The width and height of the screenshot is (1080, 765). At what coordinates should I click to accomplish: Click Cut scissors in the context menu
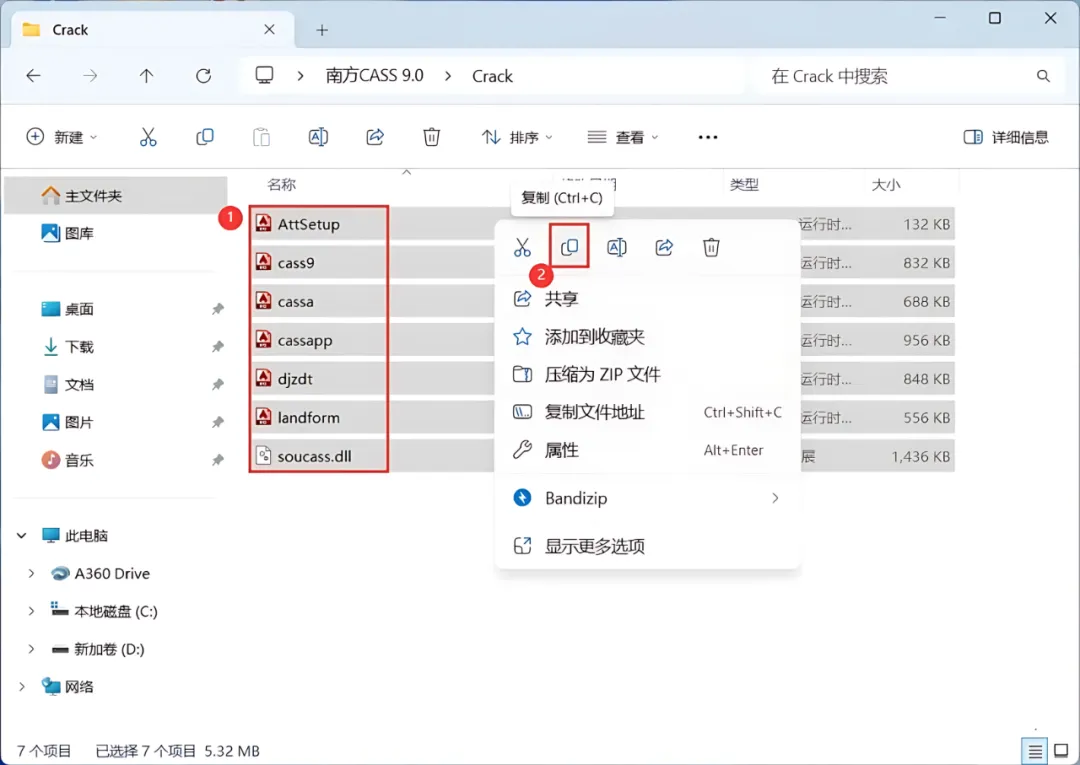[523, 247]
